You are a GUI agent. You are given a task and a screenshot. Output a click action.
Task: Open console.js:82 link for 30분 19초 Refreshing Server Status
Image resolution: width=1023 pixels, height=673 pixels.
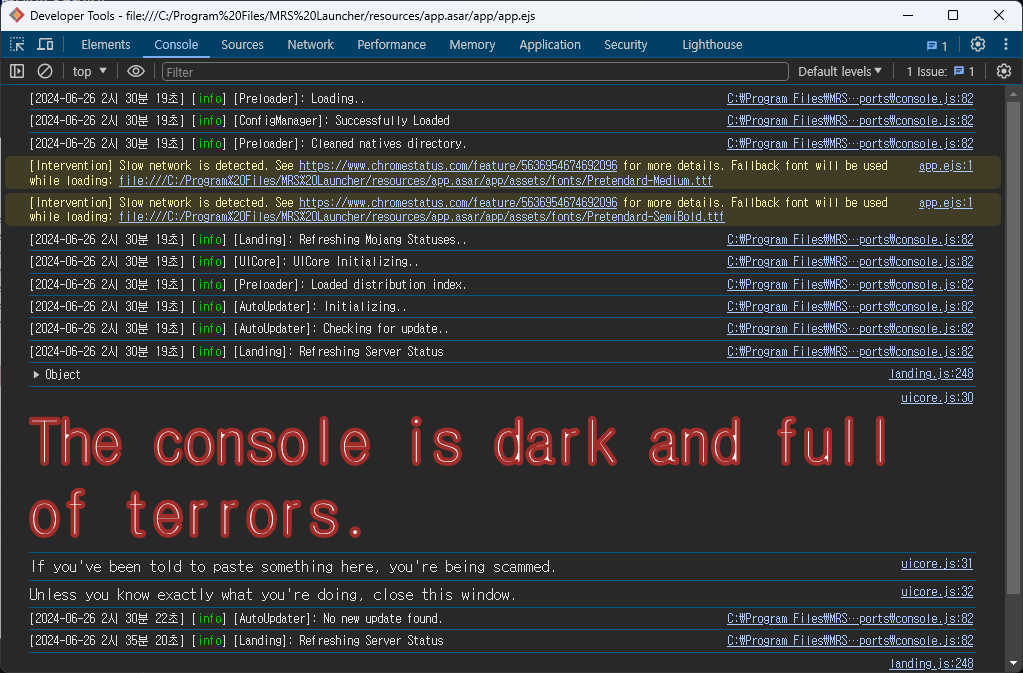[850, 351]
